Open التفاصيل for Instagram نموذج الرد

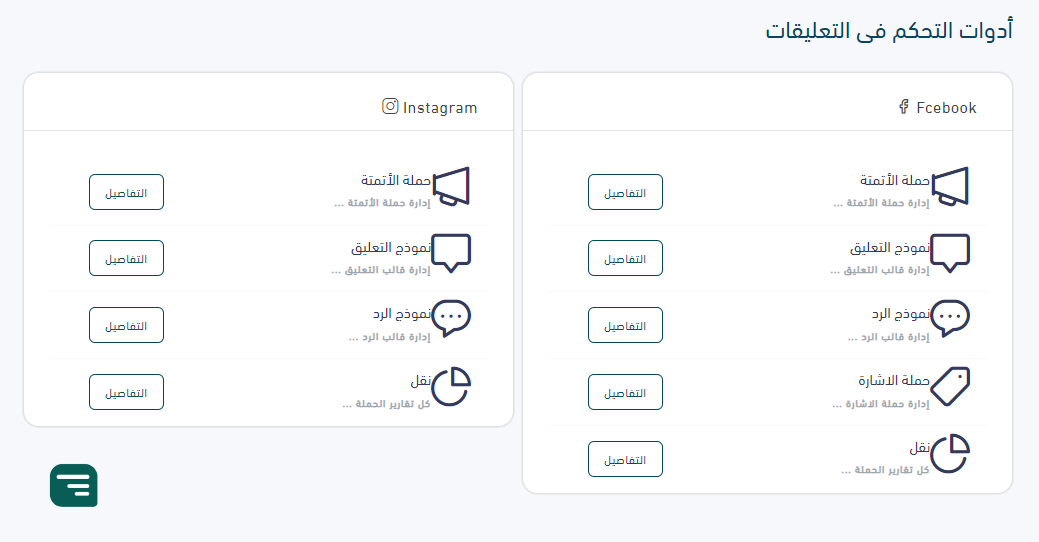pyautogui.click(x=126, y=325)
